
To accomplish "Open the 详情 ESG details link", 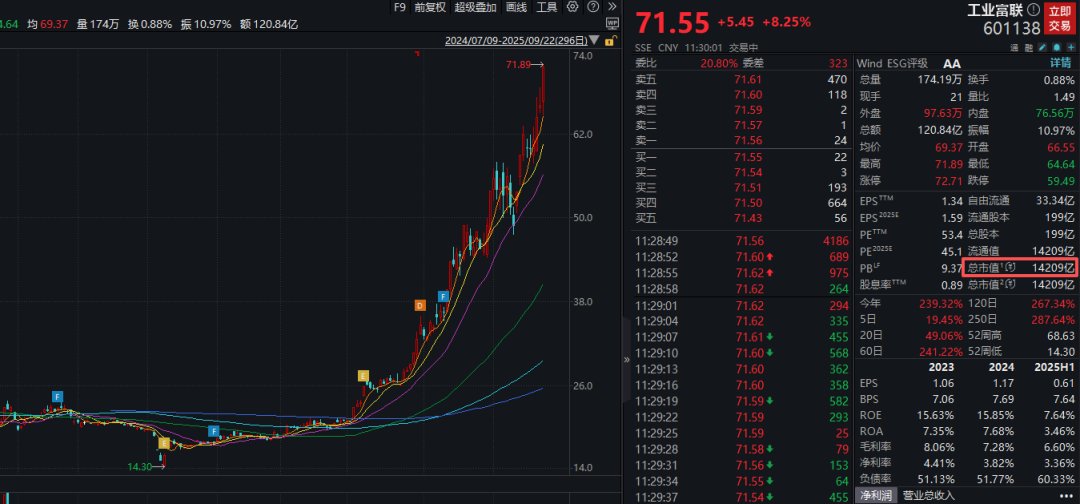I will [1060, 63].
